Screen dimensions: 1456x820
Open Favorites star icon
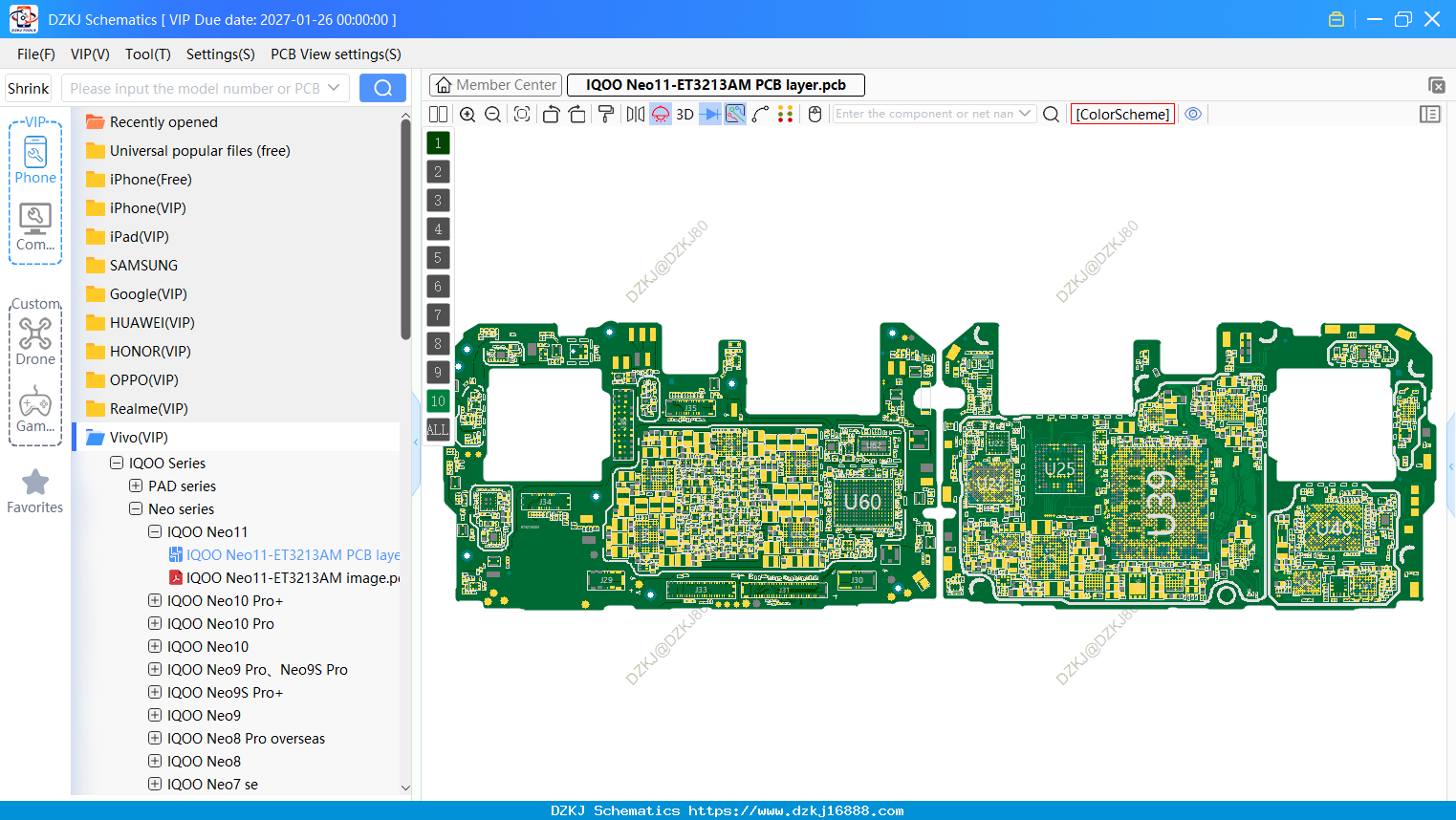click(x=35, y=491)
